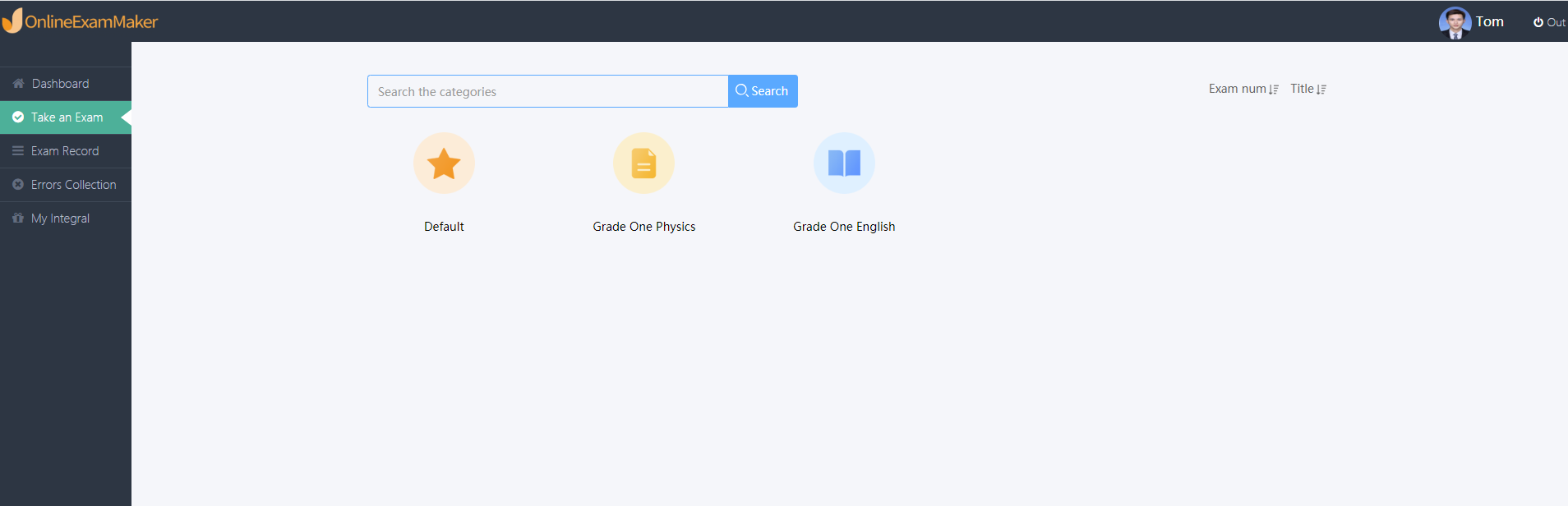Viewport: 1568px width, 506px height.
Task: Open the Grade One English book icon
Action: 844,163
